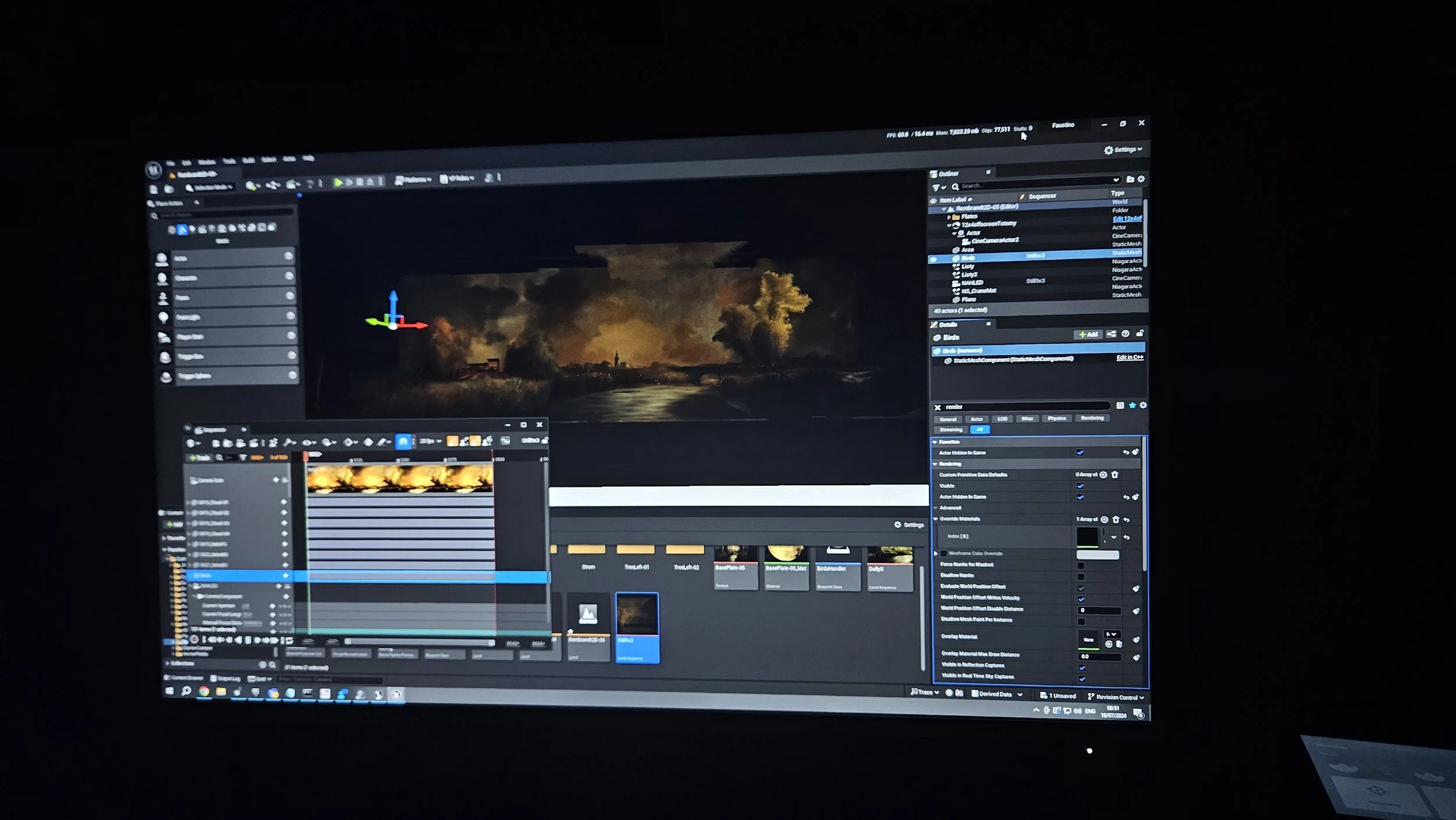The height and width of the screenshot is (820, 1456).
Task: Click create folder icon in Outliner
Action: pyautogui.click(x=1130, y=179)
